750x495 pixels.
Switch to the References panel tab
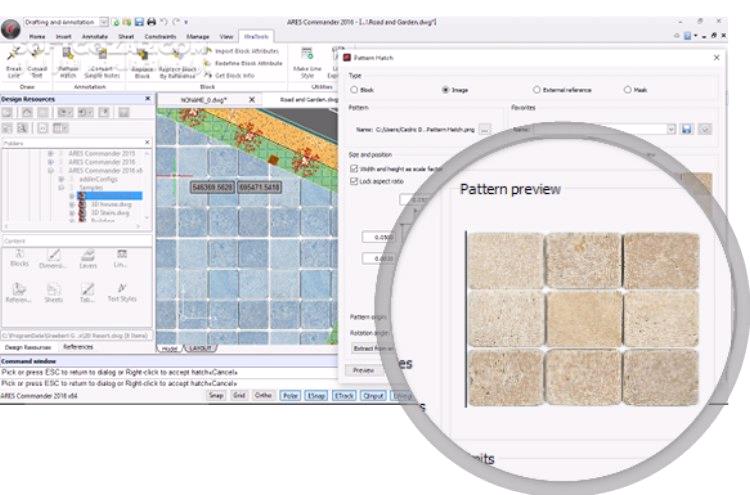(x=78, y=347)
